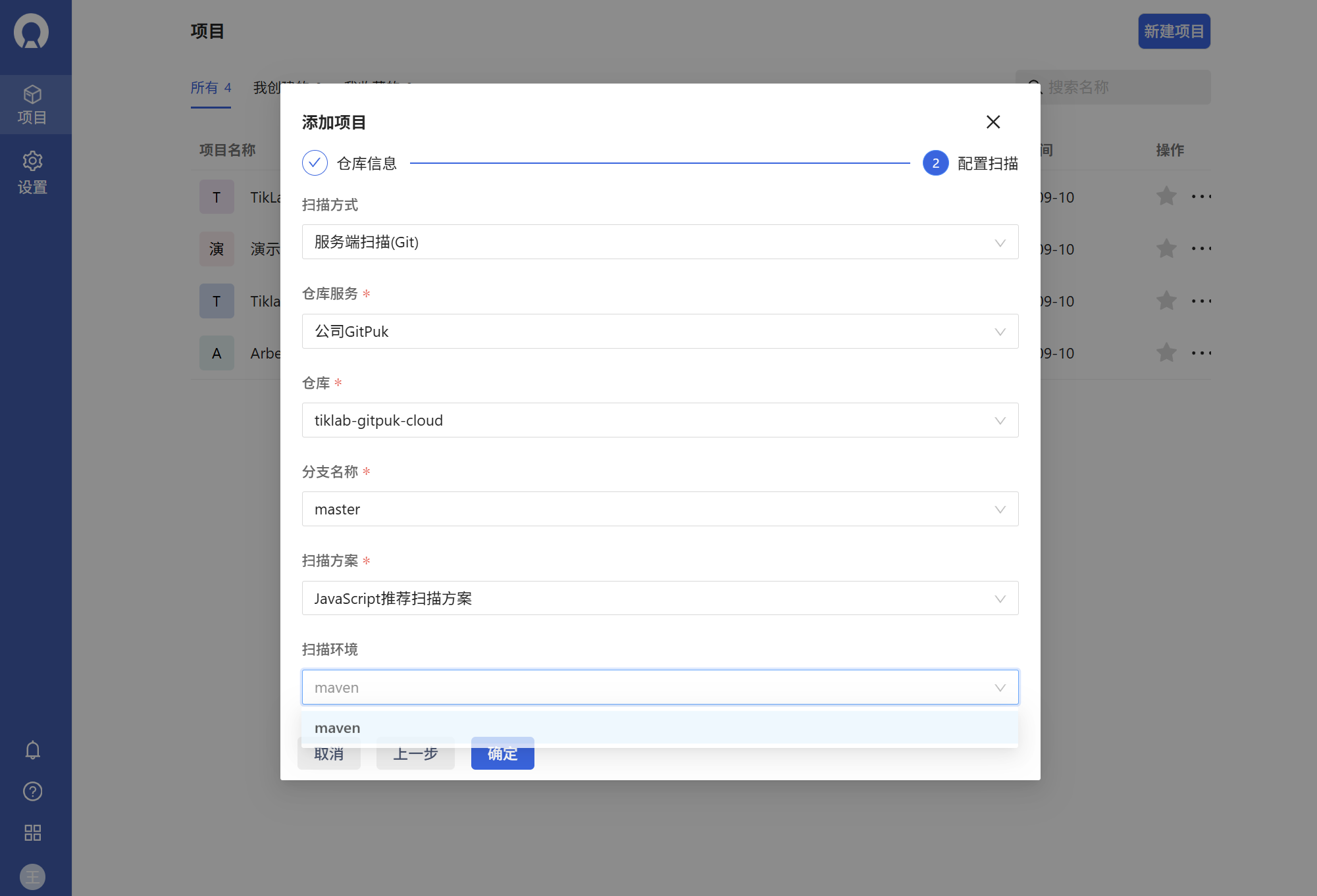Image resolution: width=1317 pixels, height=896 pixels.
Task: Open the 仓库服务 dropdown showing 公司GitPuk
Action: tap(659, 332)
